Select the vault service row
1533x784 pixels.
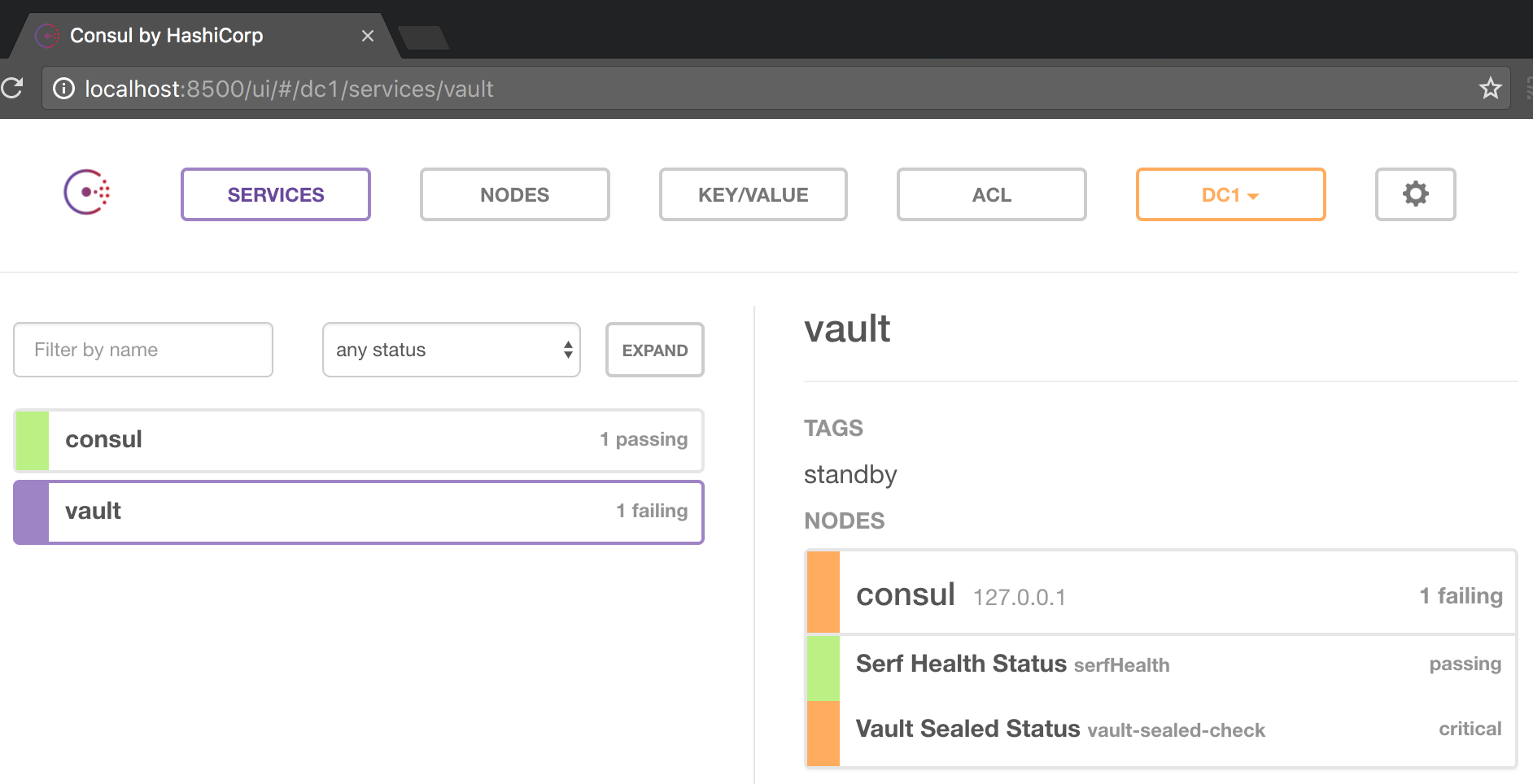click(x=359, y=512)
